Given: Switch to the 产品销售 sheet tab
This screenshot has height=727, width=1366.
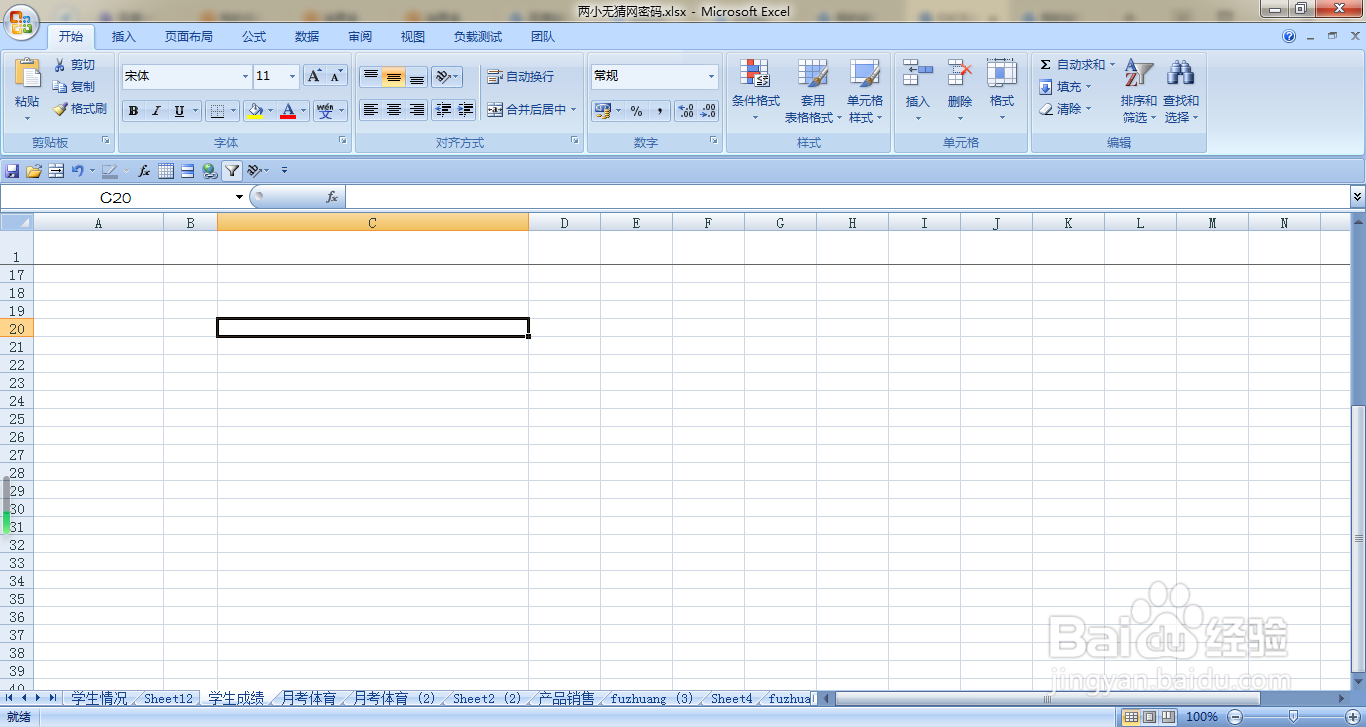Looking at the screenshot, I should [x=566, y=698].
